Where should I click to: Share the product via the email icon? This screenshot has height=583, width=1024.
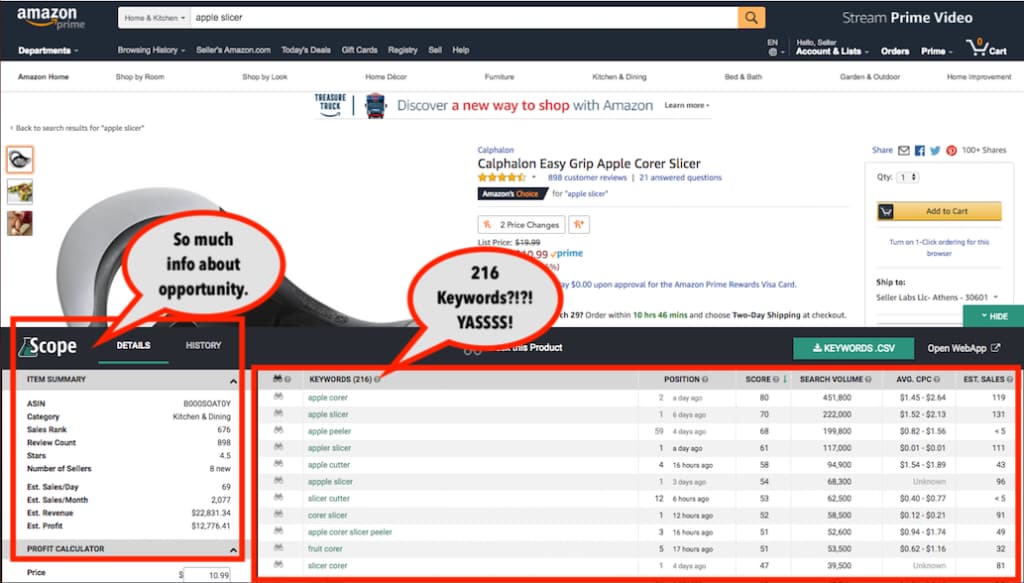904,150
